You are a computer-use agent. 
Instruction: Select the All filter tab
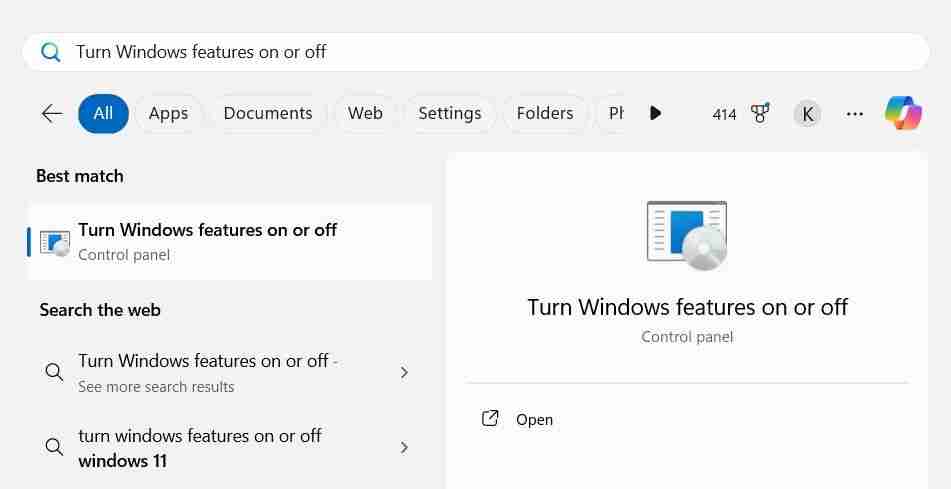click(x=103, y=113)
